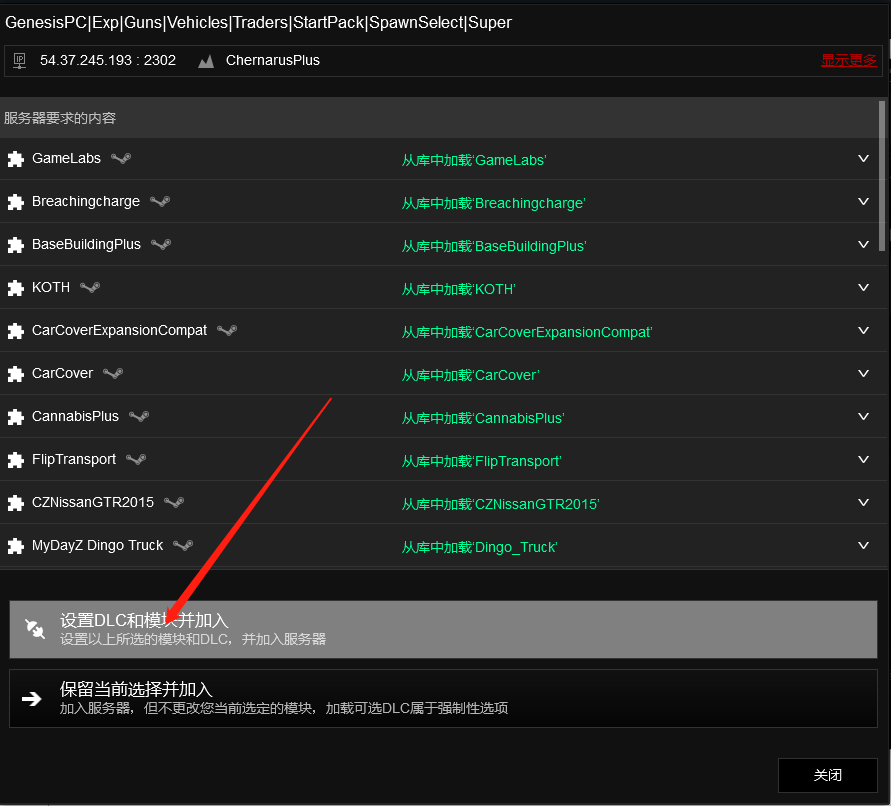This screenshot has width=891, height=806.
Task: Click server address 54.37.245.193 : 2302
Action: click(108, 60)
